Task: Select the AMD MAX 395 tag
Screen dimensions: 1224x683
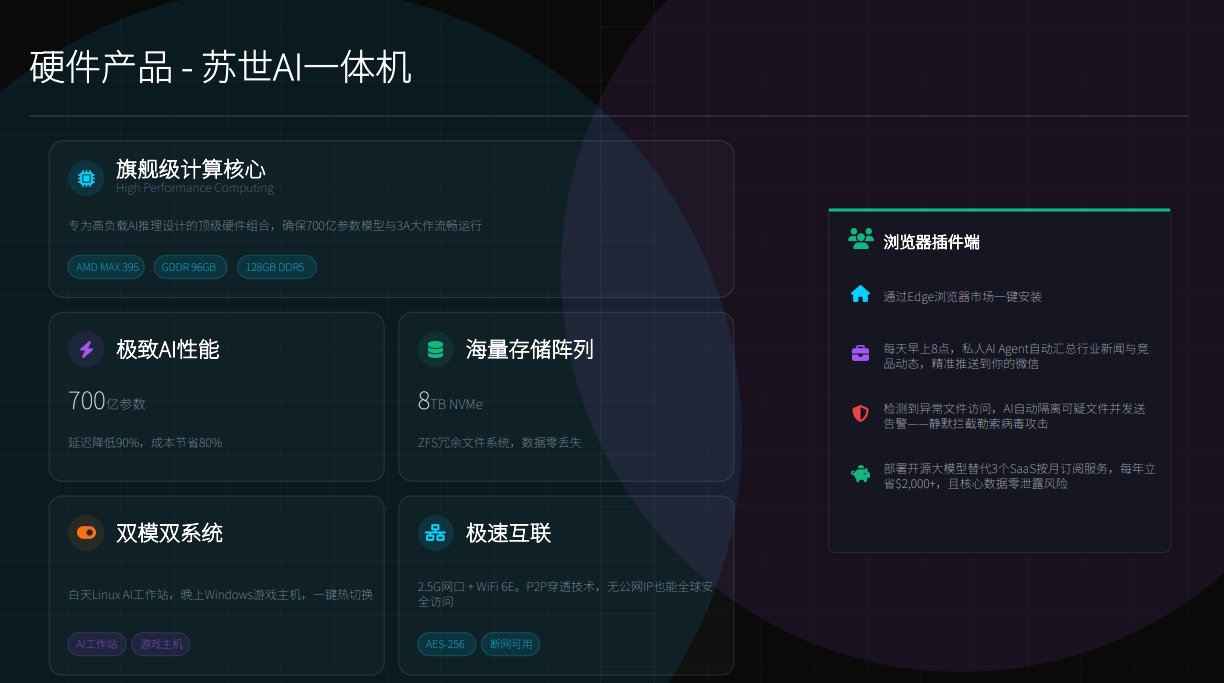Action: click(107, 267)
